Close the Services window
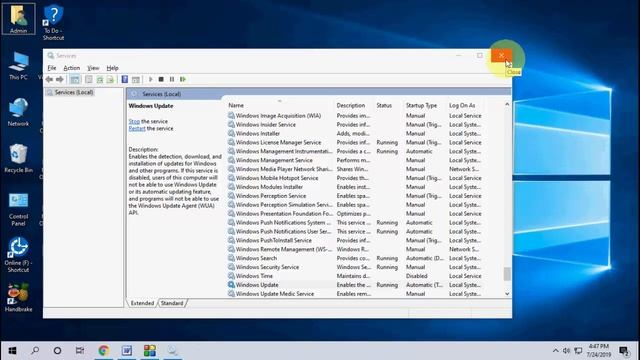 click(x=501, y=56)
